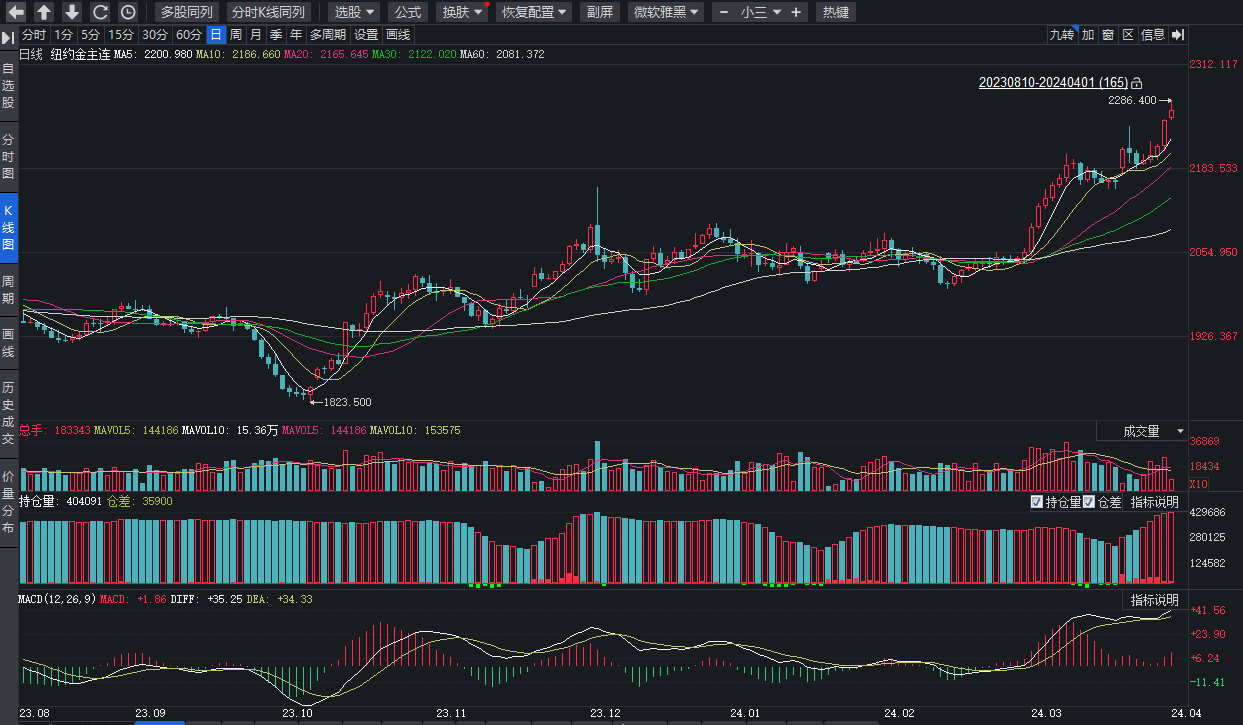Open the 画线 sidebar tab
The image size is (1243, 725).
tap(8, 343)
